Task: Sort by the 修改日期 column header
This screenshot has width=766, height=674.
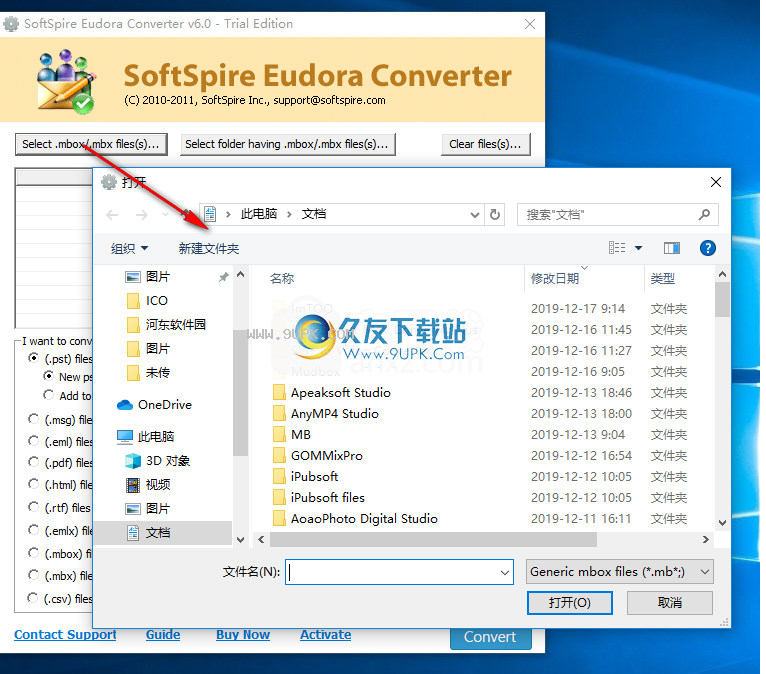Action: click(x=555, y=278)
